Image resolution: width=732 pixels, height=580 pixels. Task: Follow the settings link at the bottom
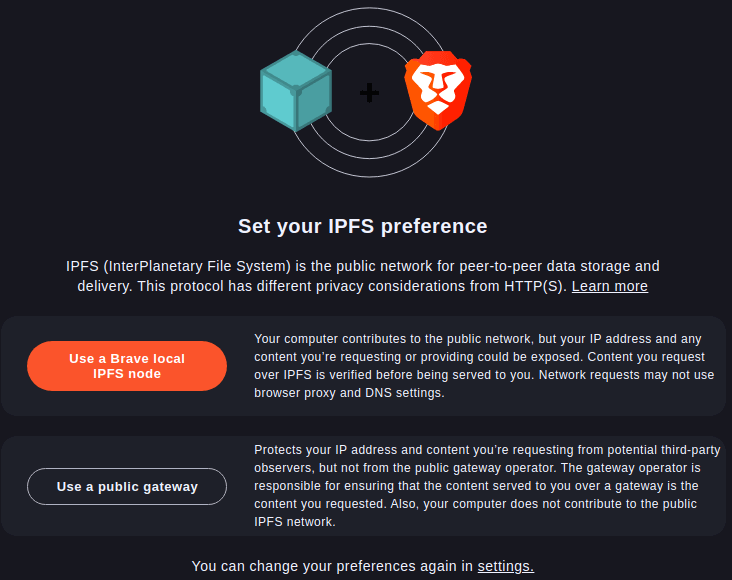pos(505,566)
